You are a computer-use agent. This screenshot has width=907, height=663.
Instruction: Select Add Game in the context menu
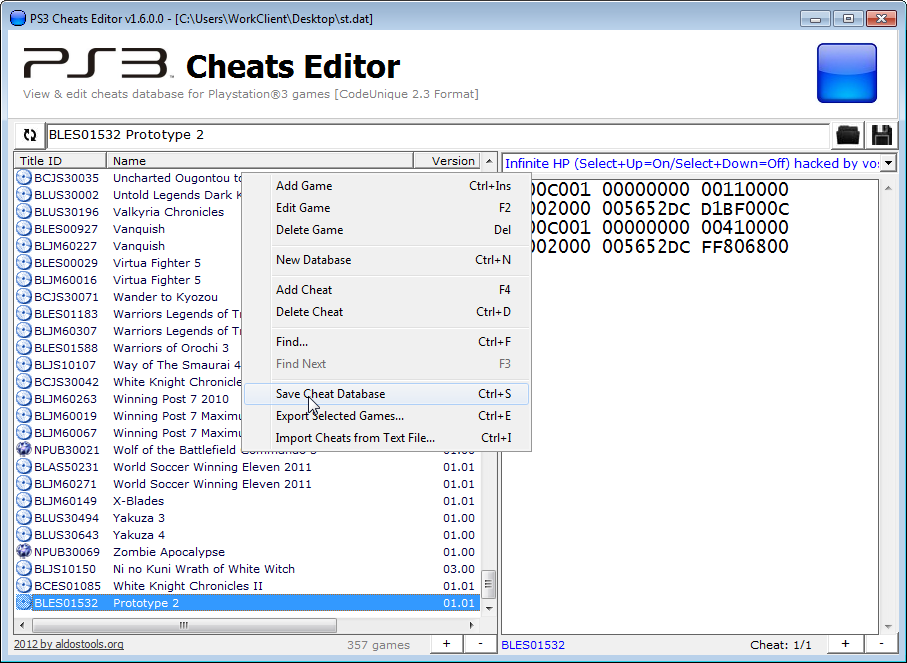point(304,186)
